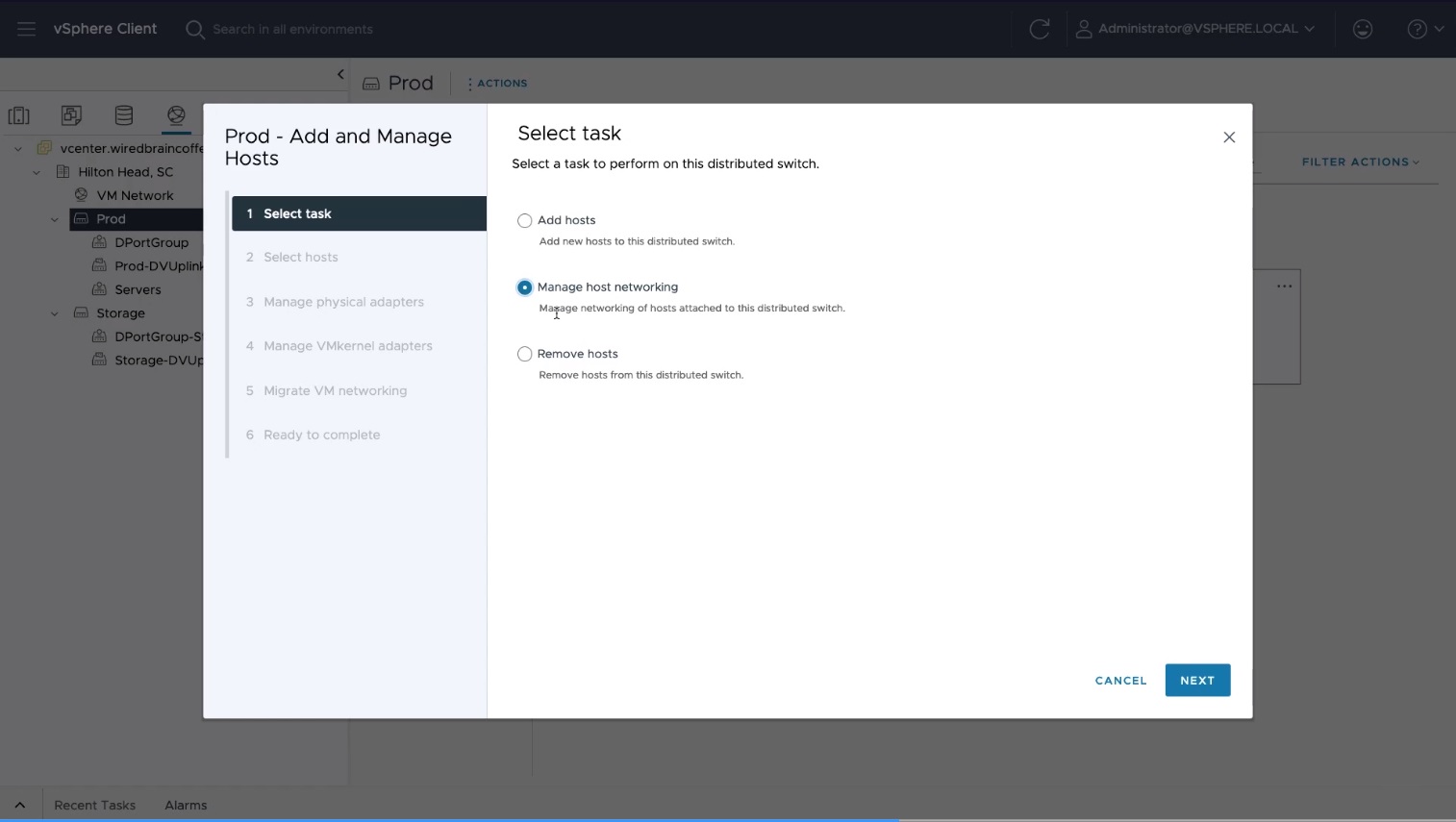Screen dimensions: 1456x822
Task: Select Manage host networking radio option
Action: tap(525, 287)
